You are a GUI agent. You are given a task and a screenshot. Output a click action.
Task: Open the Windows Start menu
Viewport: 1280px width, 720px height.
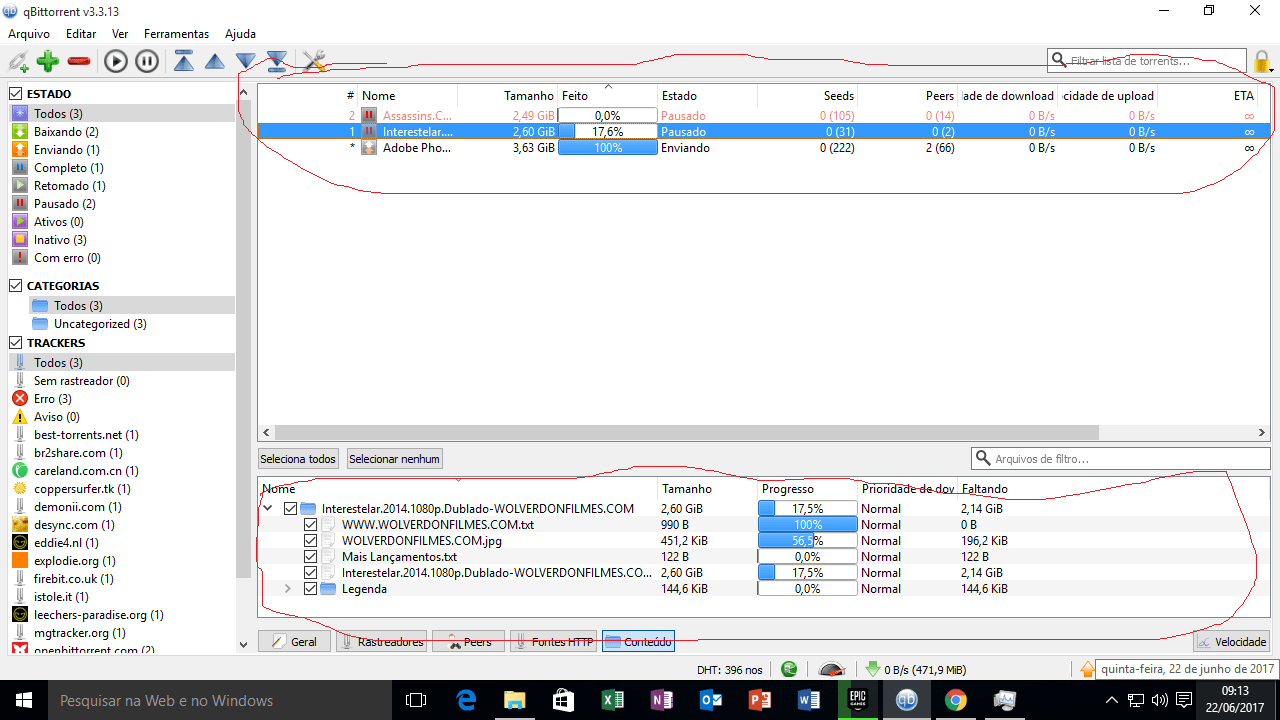tap(24, 700)
